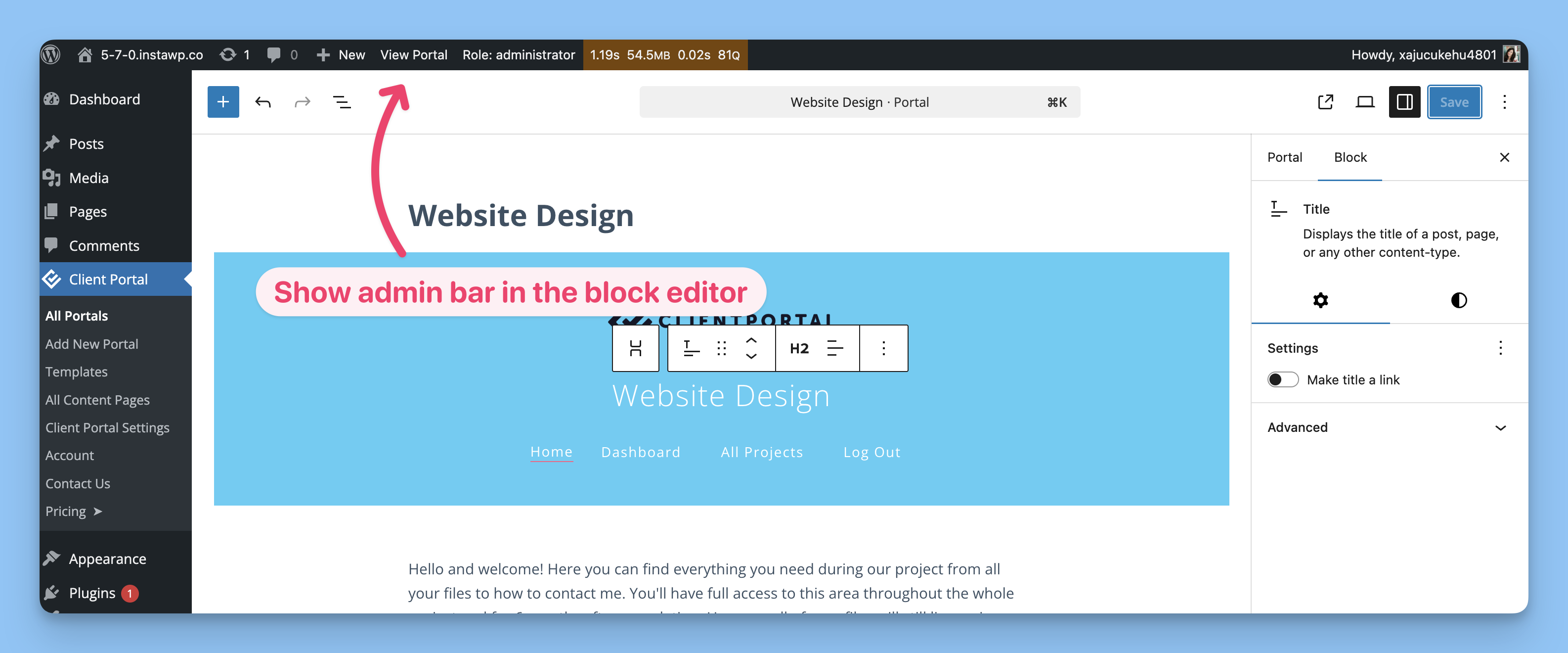
Task: Click All Projects in portal navigation
Action: 761,452
